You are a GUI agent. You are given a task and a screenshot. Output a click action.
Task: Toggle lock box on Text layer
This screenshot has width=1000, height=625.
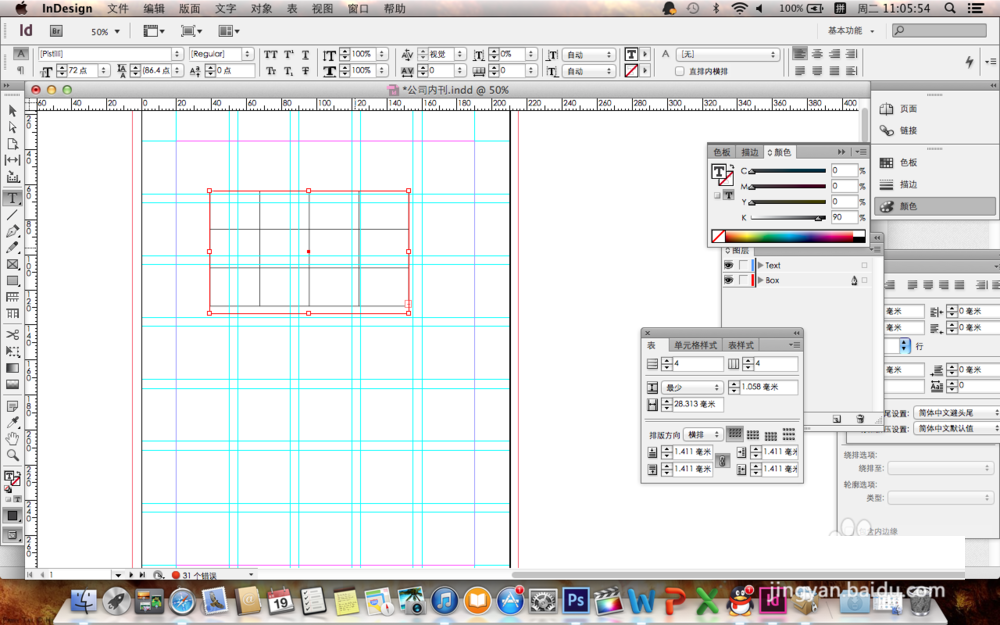point(744,265)
